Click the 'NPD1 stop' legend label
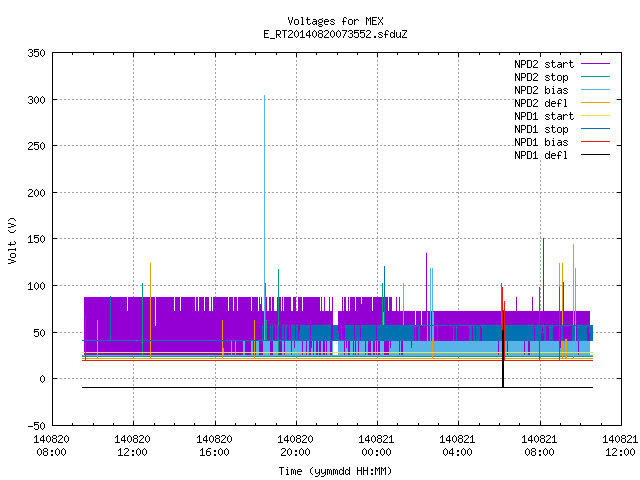Viewport: 640px width, 480px height. pos(541,129)
